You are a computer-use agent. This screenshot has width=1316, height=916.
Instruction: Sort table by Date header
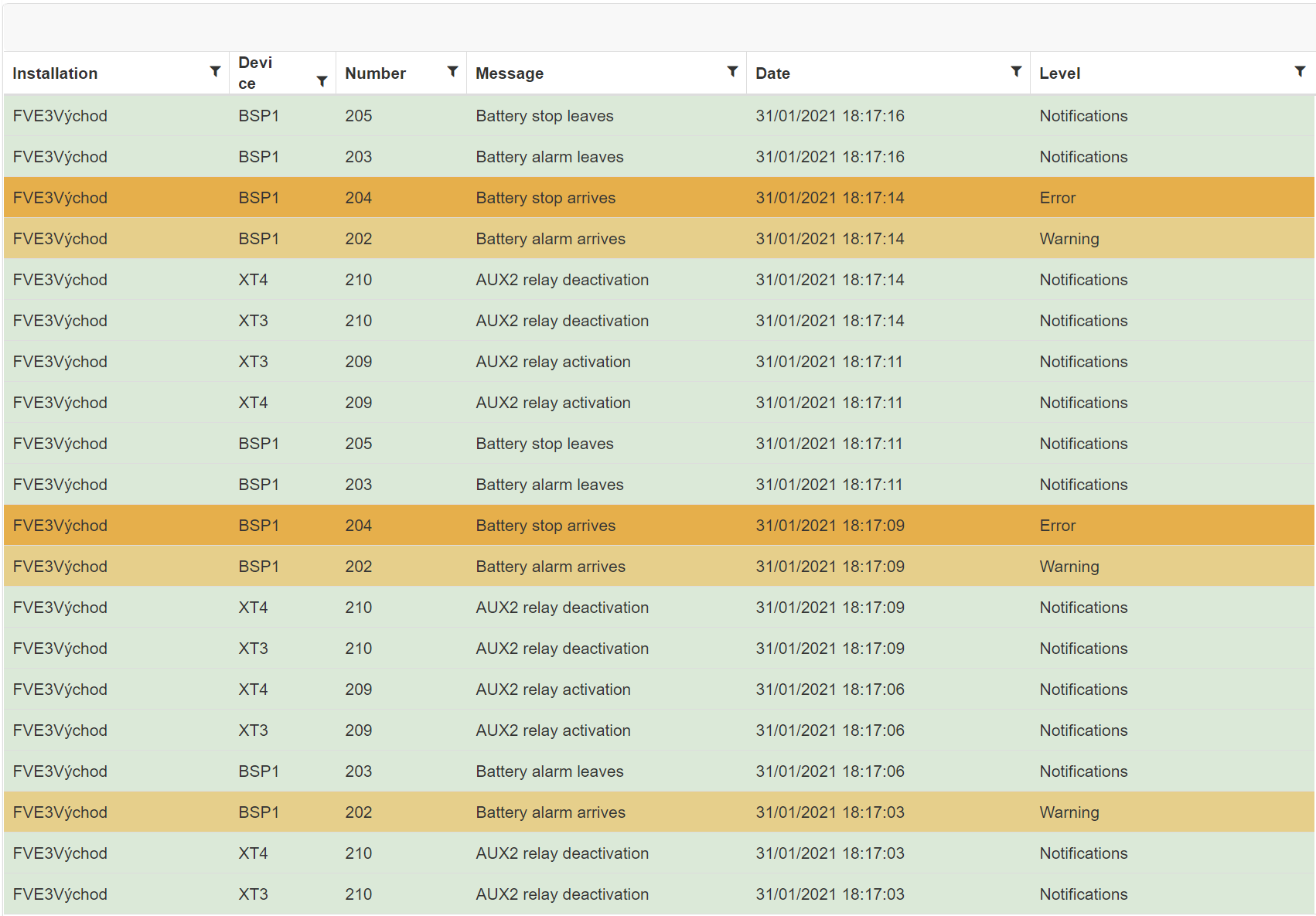pyautogui.click(x=772, y=73)
